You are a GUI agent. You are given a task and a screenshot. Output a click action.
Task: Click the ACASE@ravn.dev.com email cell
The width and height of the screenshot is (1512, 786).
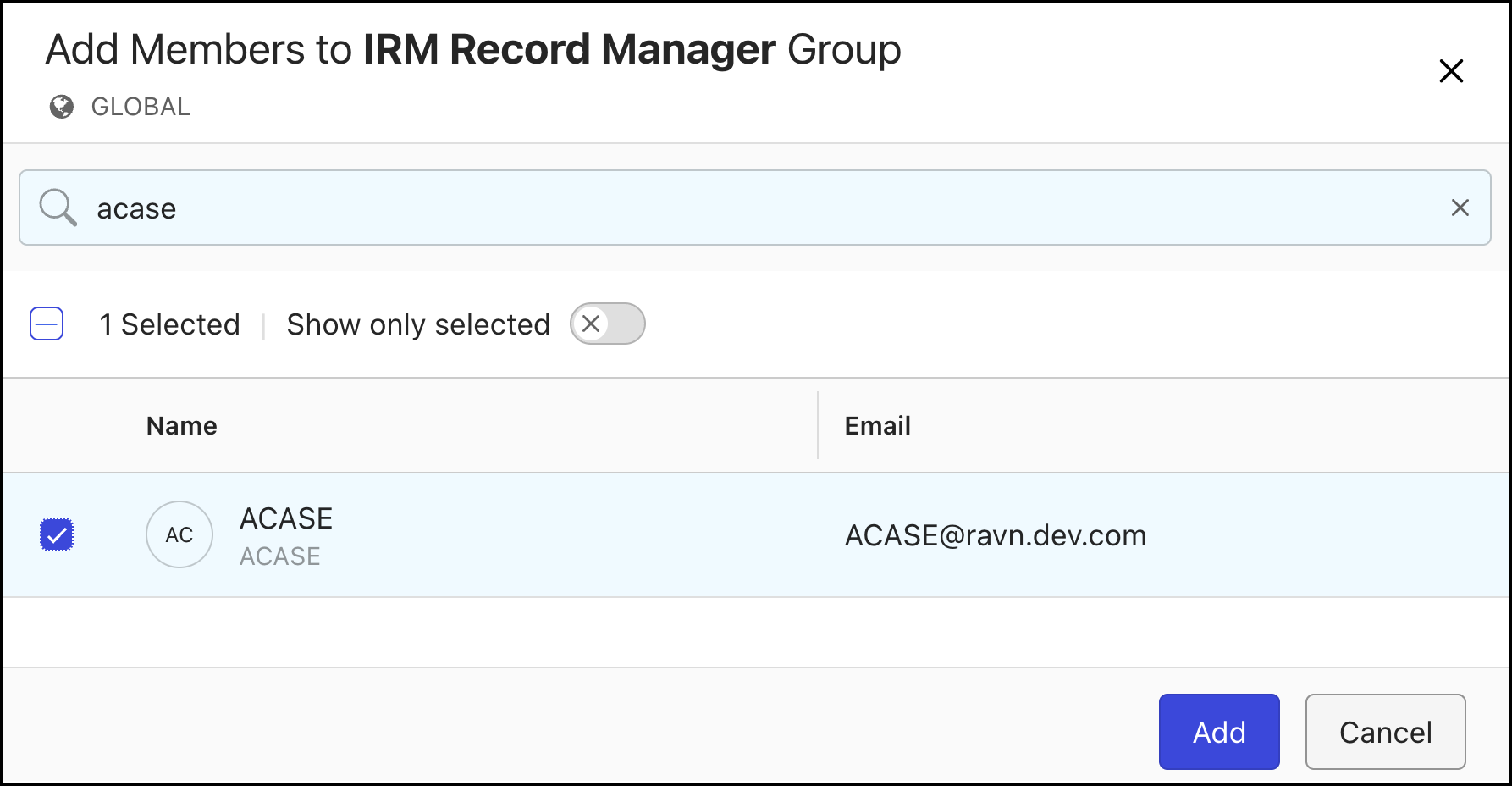(x=996, y=535)
